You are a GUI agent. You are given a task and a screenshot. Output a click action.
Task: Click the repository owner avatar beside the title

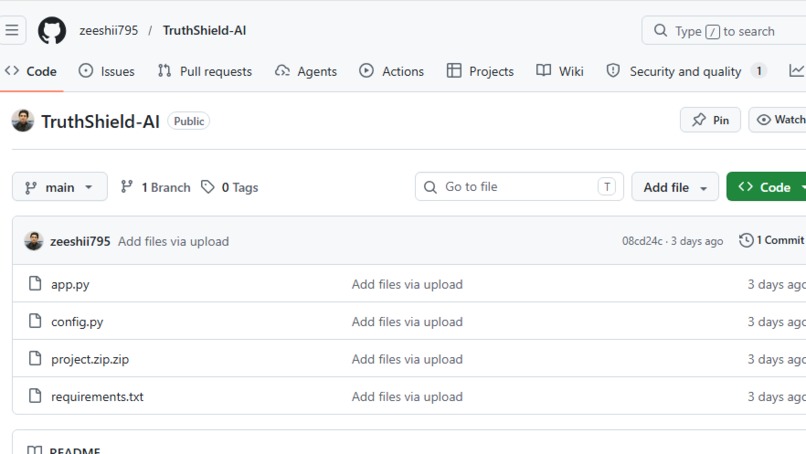point(23,121)
